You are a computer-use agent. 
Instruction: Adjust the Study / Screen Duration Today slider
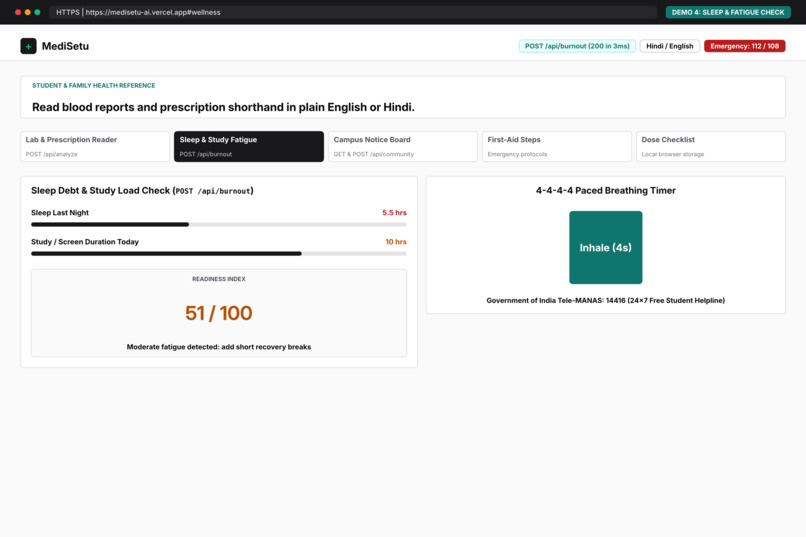(x=218, y=254)
